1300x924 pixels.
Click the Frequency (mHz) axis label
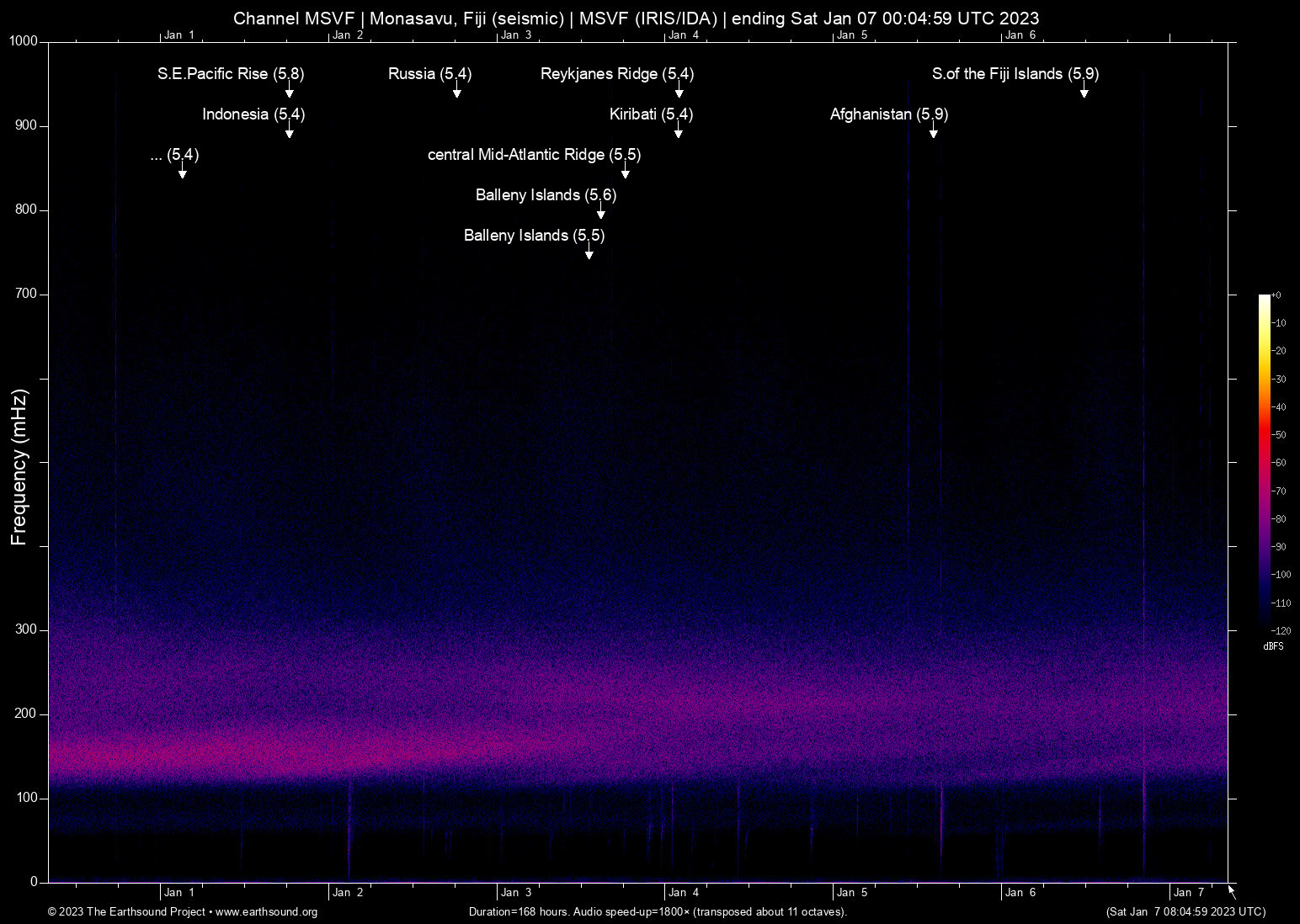(x=19, y=463)
